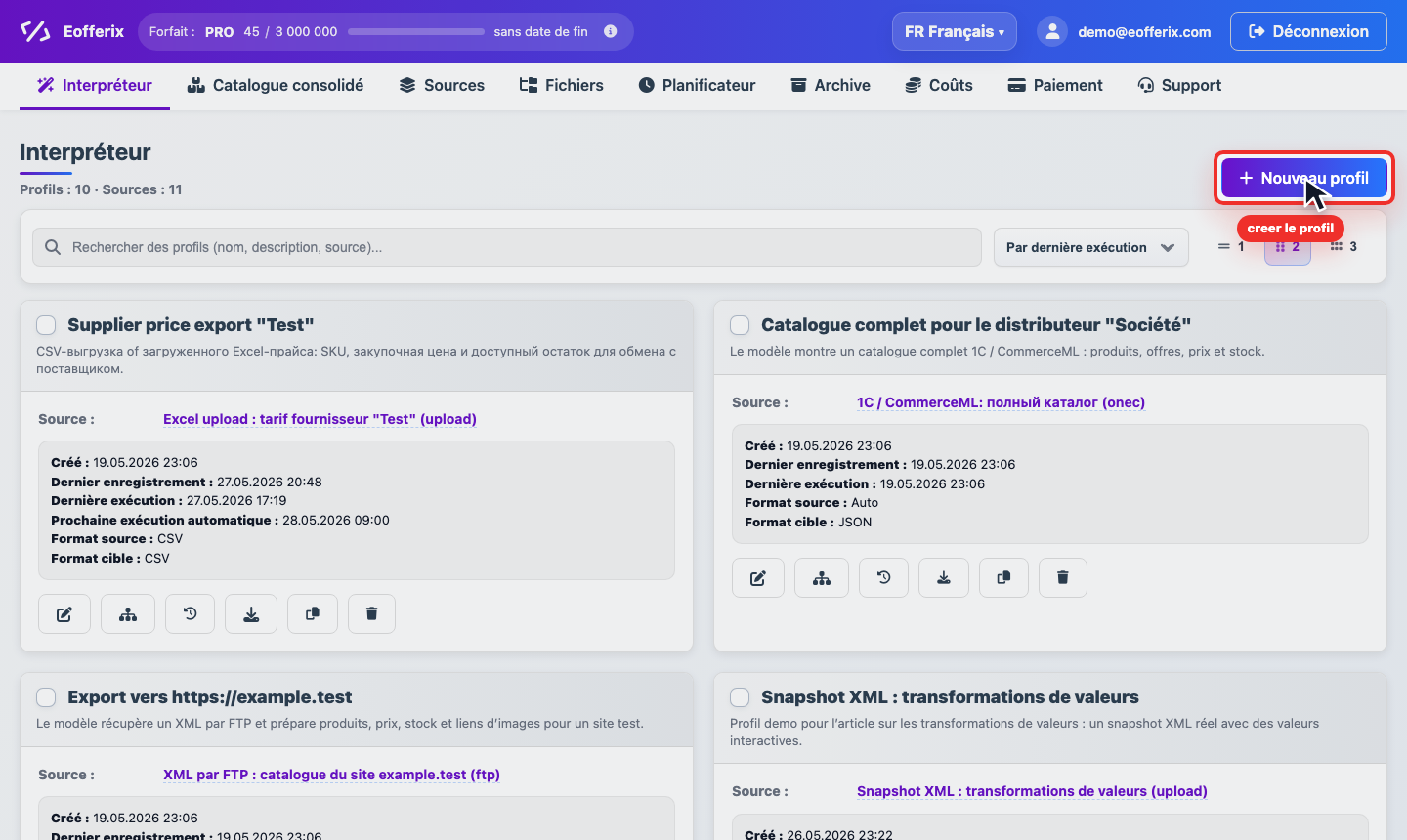Delete the Supplier price export "Test" profile

pos(371,614)
